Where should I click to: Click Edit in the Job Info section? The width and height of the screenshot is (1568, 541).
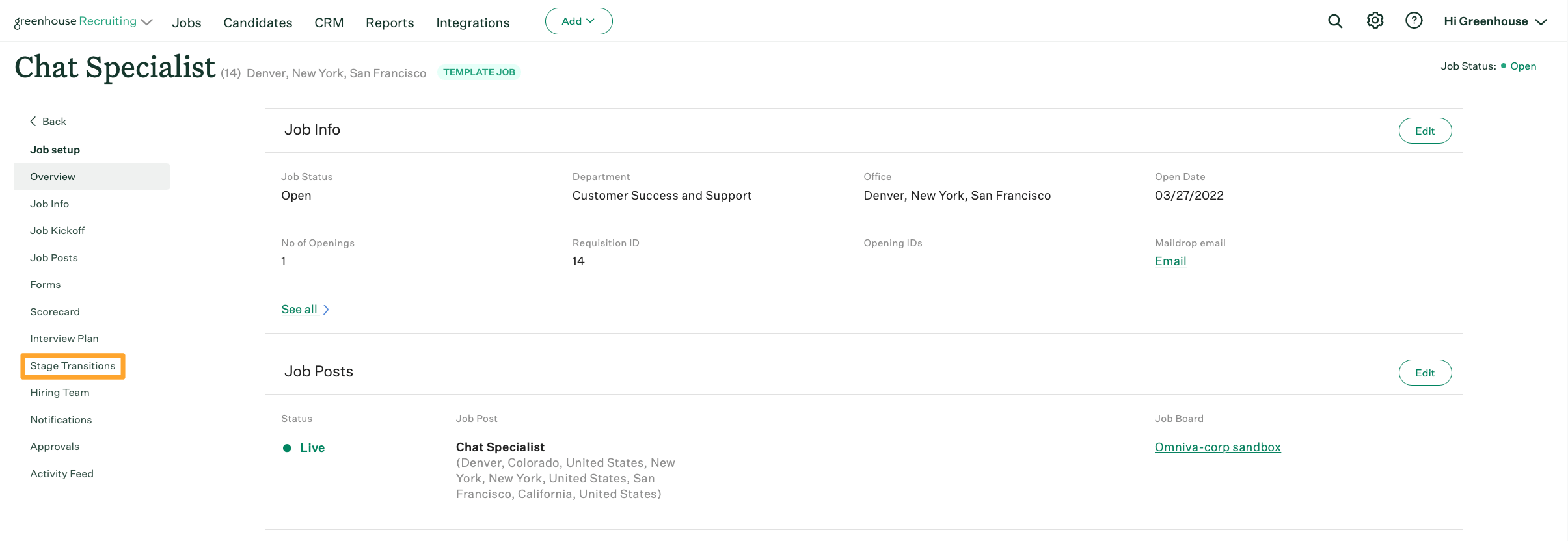pyautogui.click(x=1424, y=131)
